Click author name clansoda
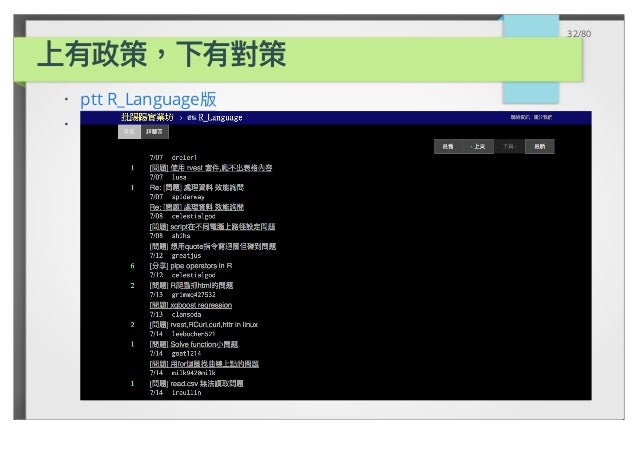638x451 pixels. click(186, 315)
